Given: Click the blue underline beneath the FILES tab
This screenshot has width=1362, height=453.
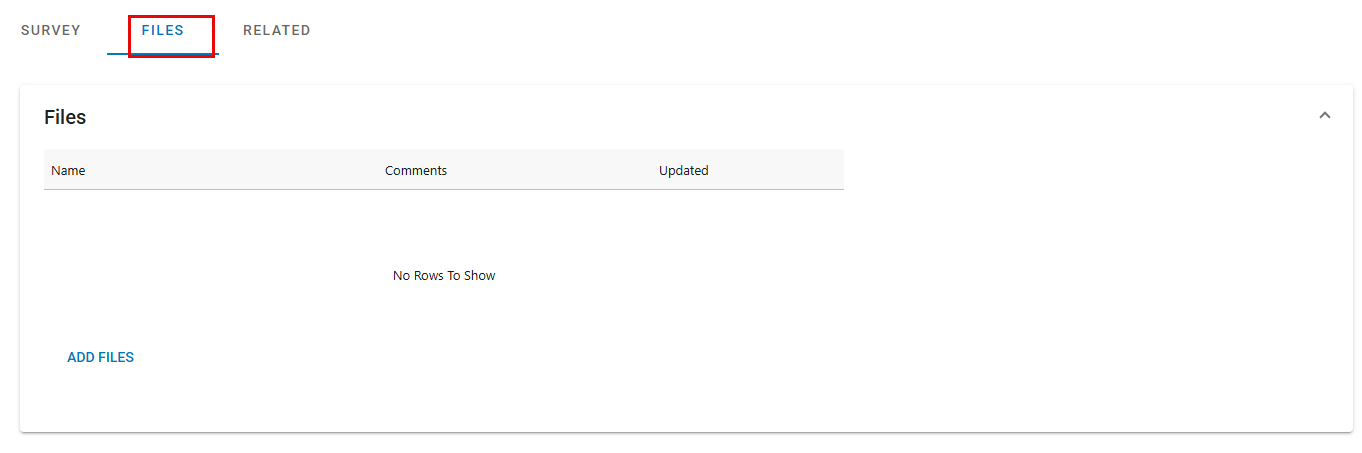Looking at the screenshot, I should [x=163, y=54].
